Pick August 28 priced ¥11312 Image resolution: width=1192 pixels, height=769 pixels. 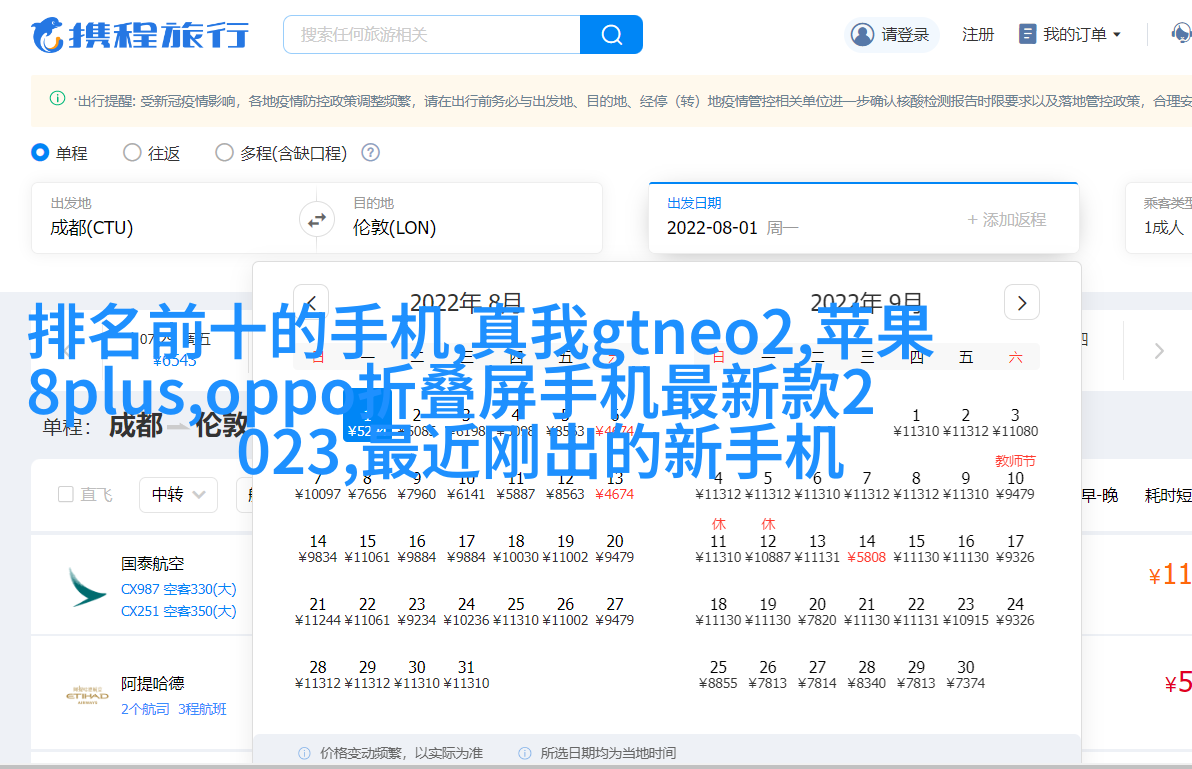318,675
